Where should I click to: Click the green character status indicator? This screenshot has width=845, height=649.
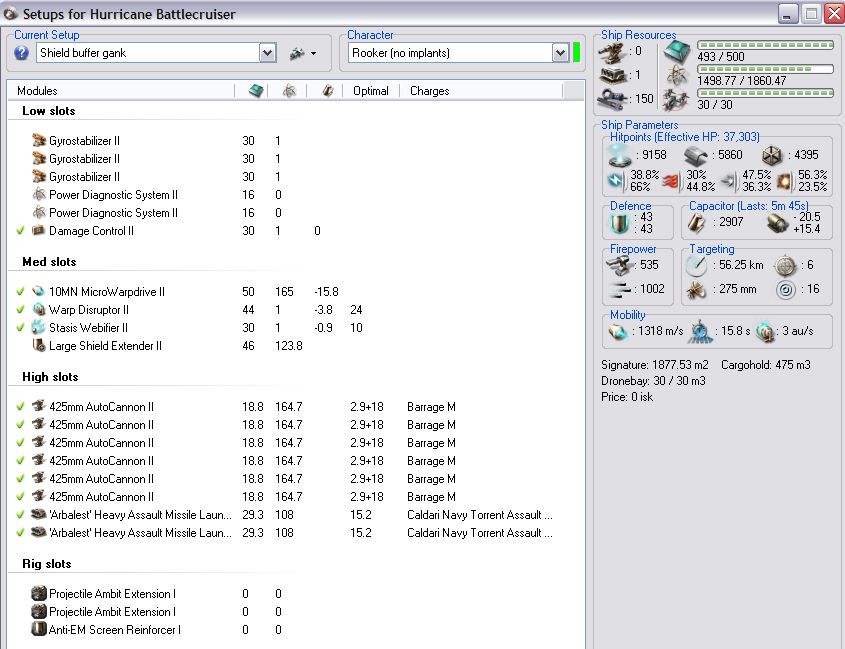click(x=577, y=53)
